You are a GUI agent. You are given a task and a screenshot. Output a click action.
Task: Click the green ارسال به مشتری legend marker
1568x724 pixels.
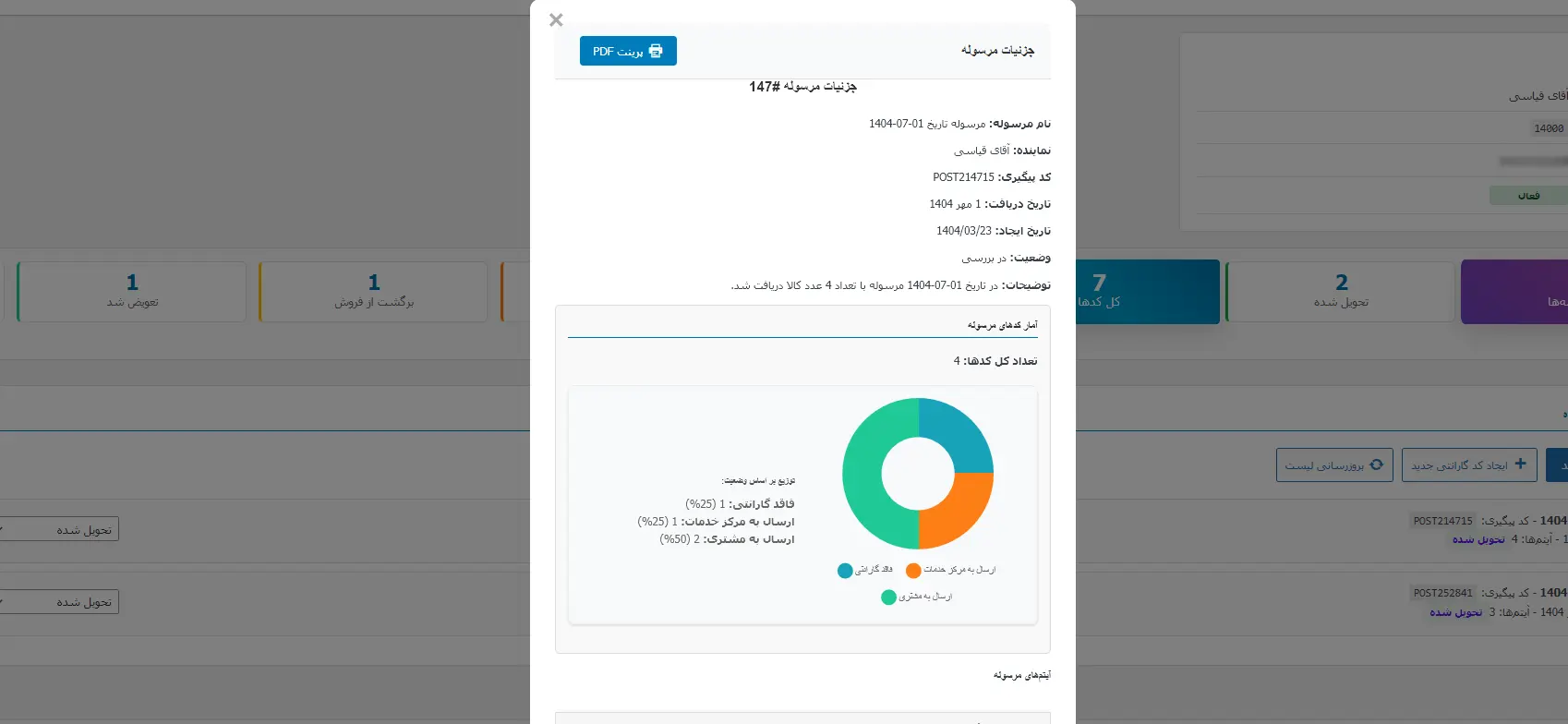pyautogui.click(x=888, y=597)
